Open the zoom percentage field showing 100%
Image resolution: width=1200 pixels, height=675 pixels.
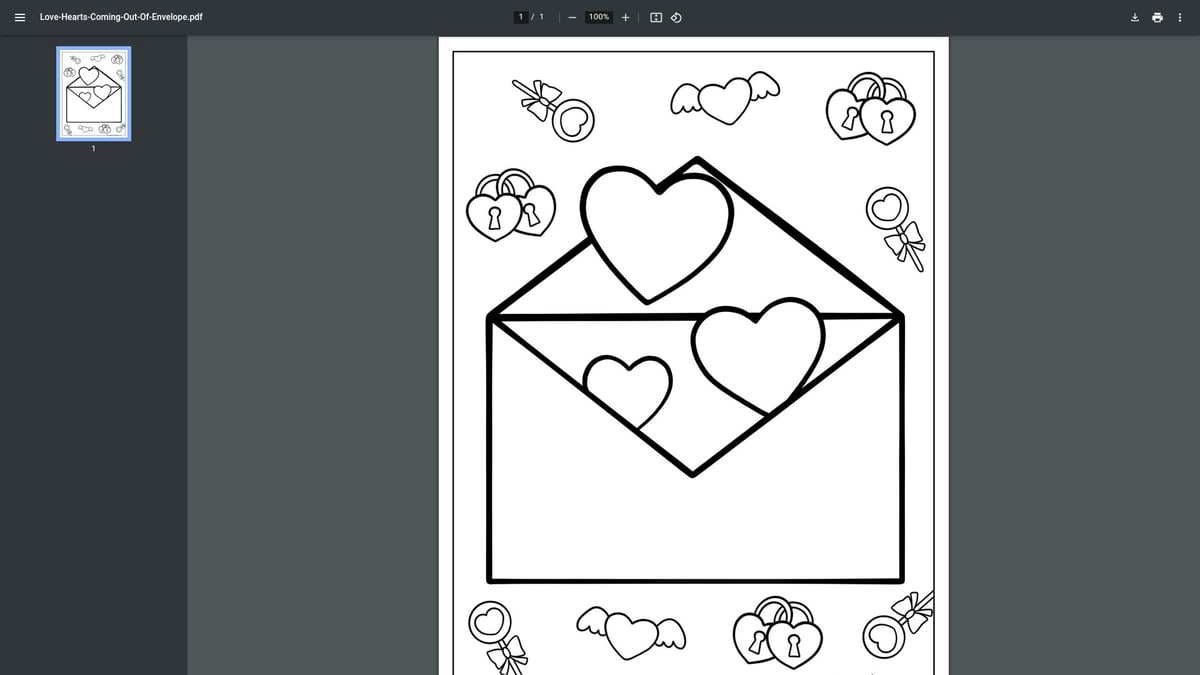pos(597,17)
